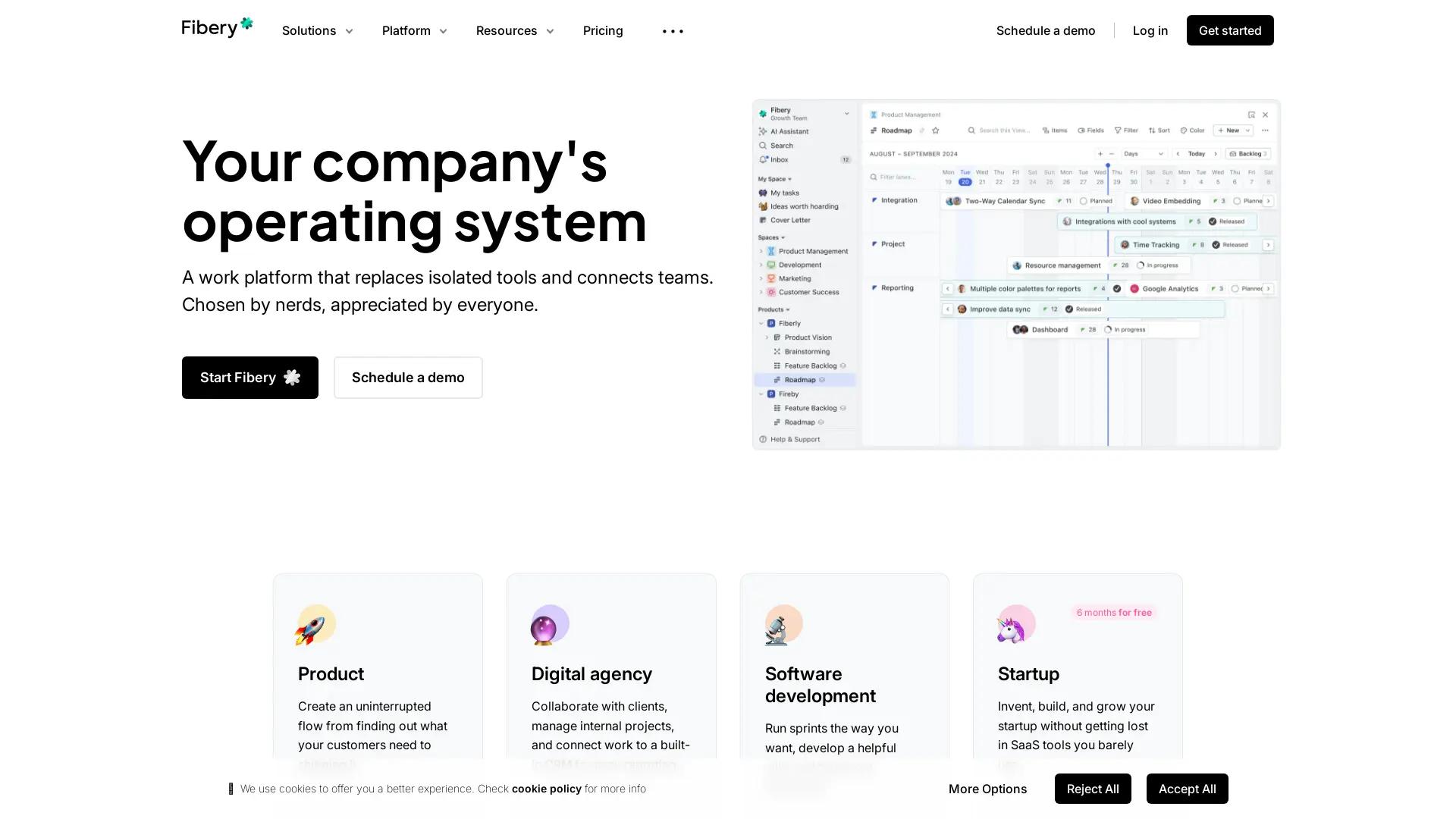Click Log in in the header
This screenshot has width=1456, height=819.
(1150, 31)
